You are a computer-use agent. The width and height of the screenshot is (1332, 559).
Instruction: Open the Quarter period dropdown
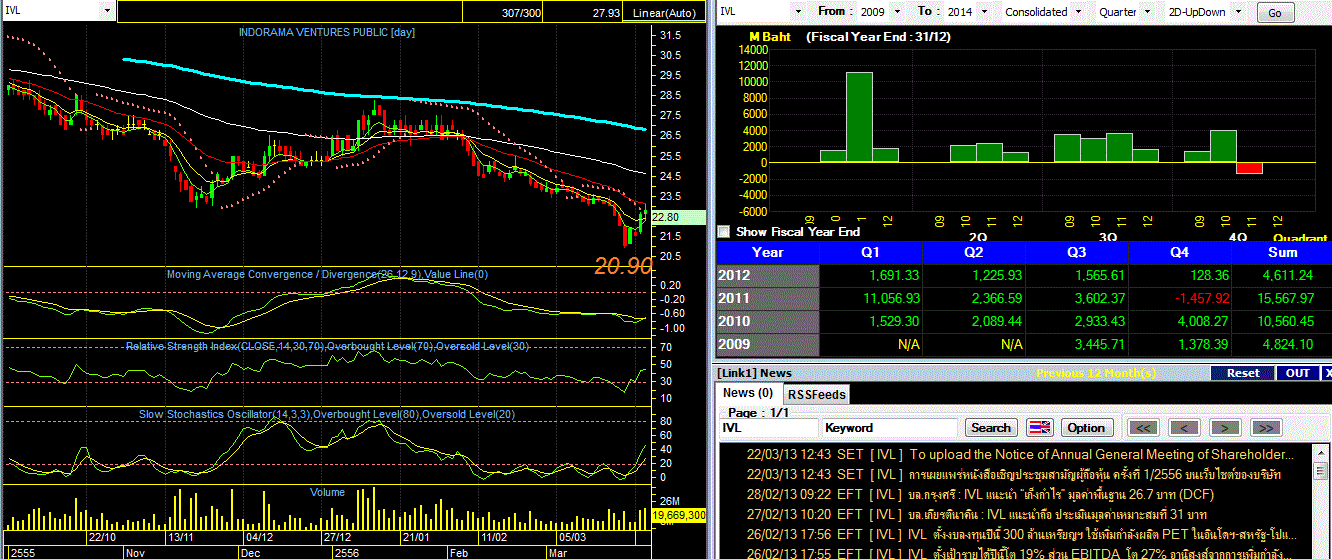click(x=1149, y=12)
